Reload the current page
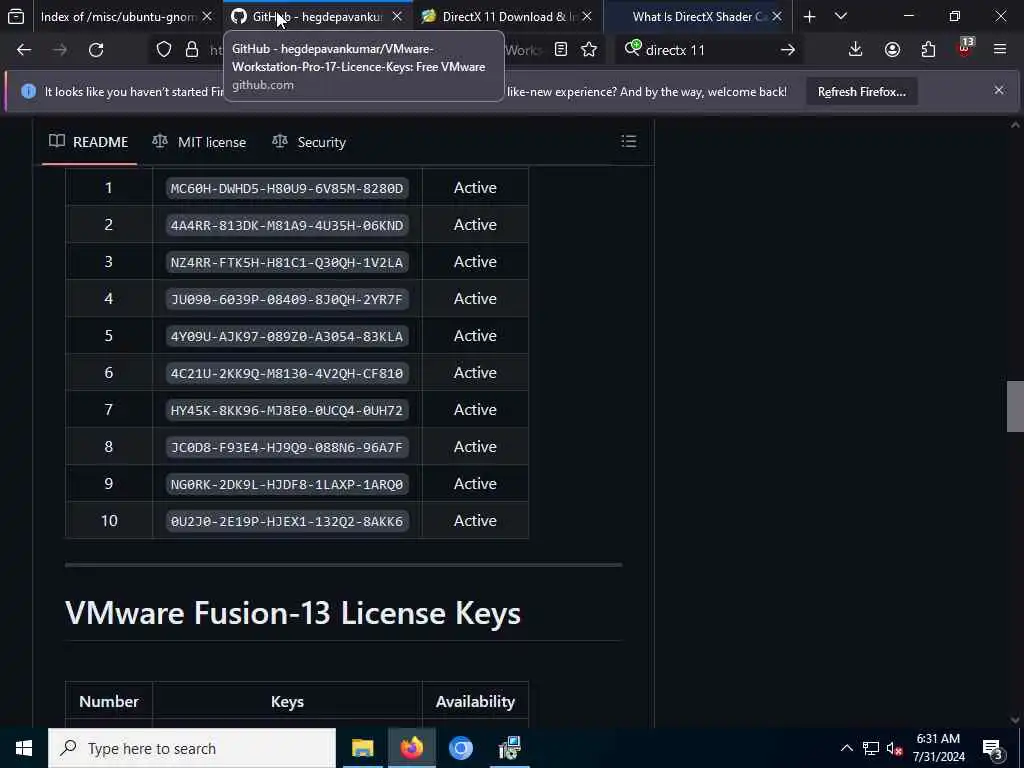The image size is (1024, 768). pyautogui.click(x=96, y=50)
